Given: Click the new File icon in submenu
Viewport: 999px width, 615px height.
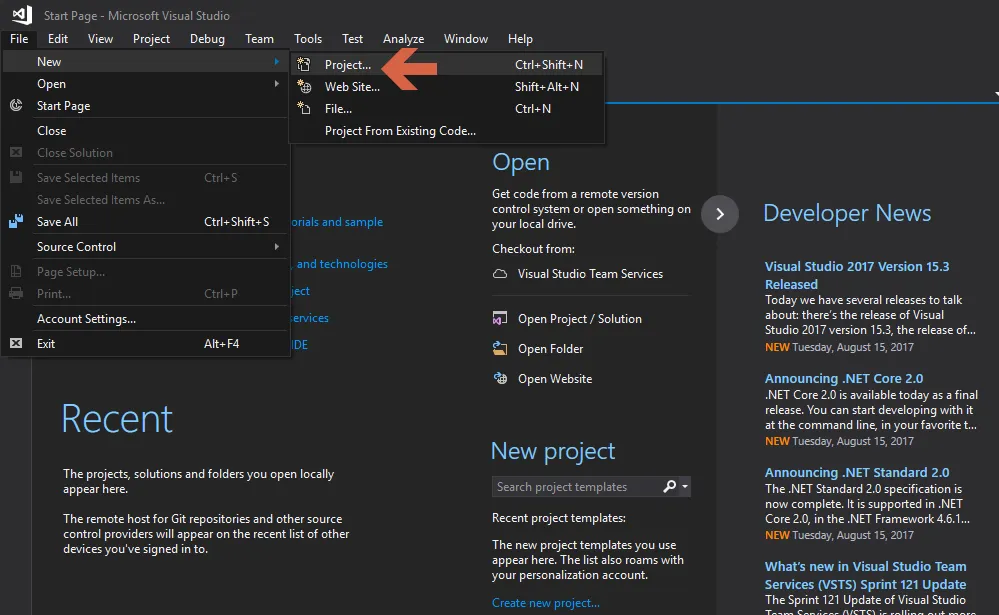Looking at the screenshot, I should [x=304, y=109].
